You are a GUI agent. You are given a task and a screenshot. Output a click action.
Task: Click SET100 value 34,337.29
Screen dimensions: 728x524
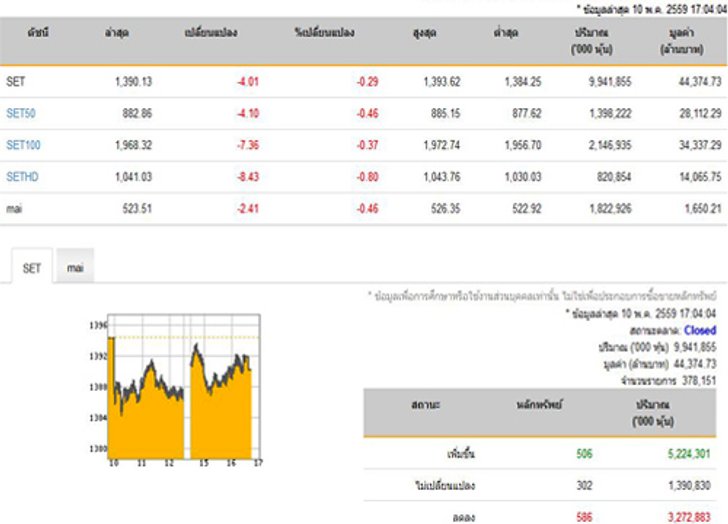(x=700, y=145)
